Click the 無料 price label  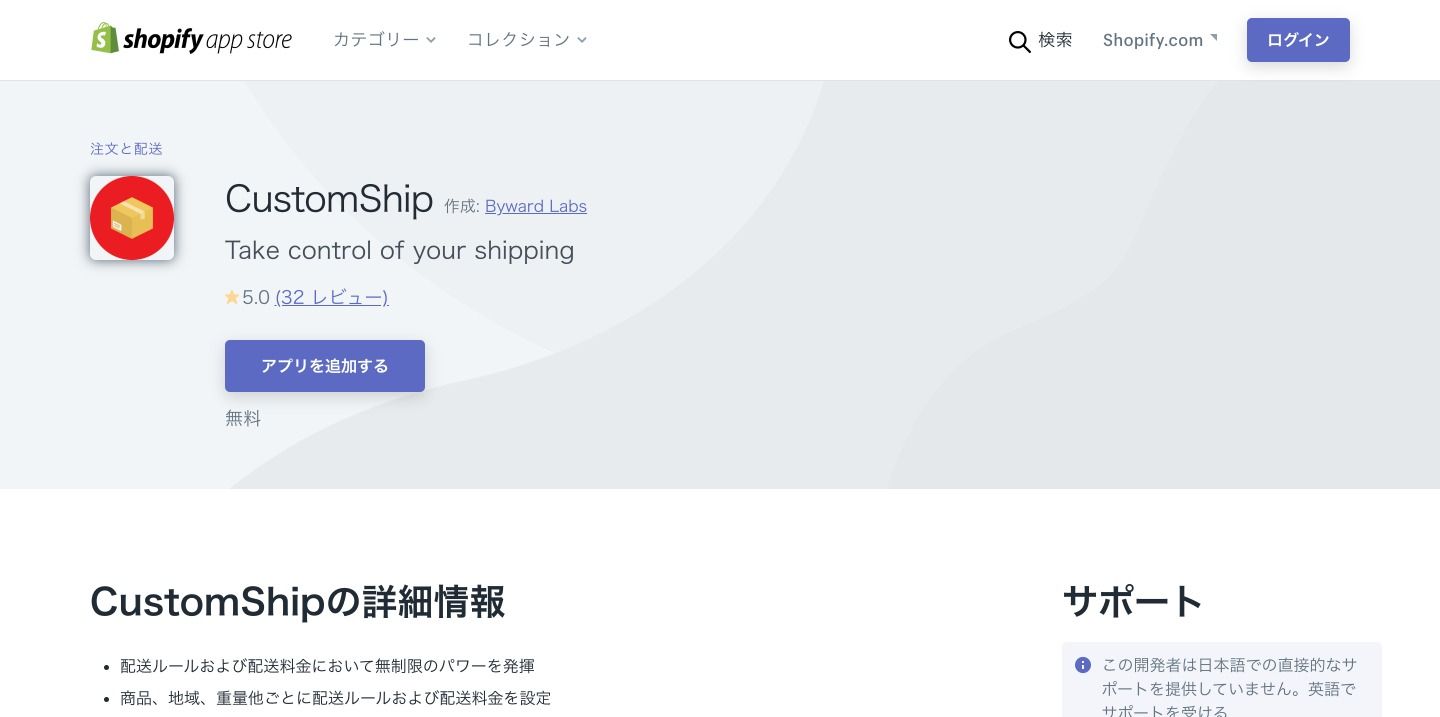point(243,418)
